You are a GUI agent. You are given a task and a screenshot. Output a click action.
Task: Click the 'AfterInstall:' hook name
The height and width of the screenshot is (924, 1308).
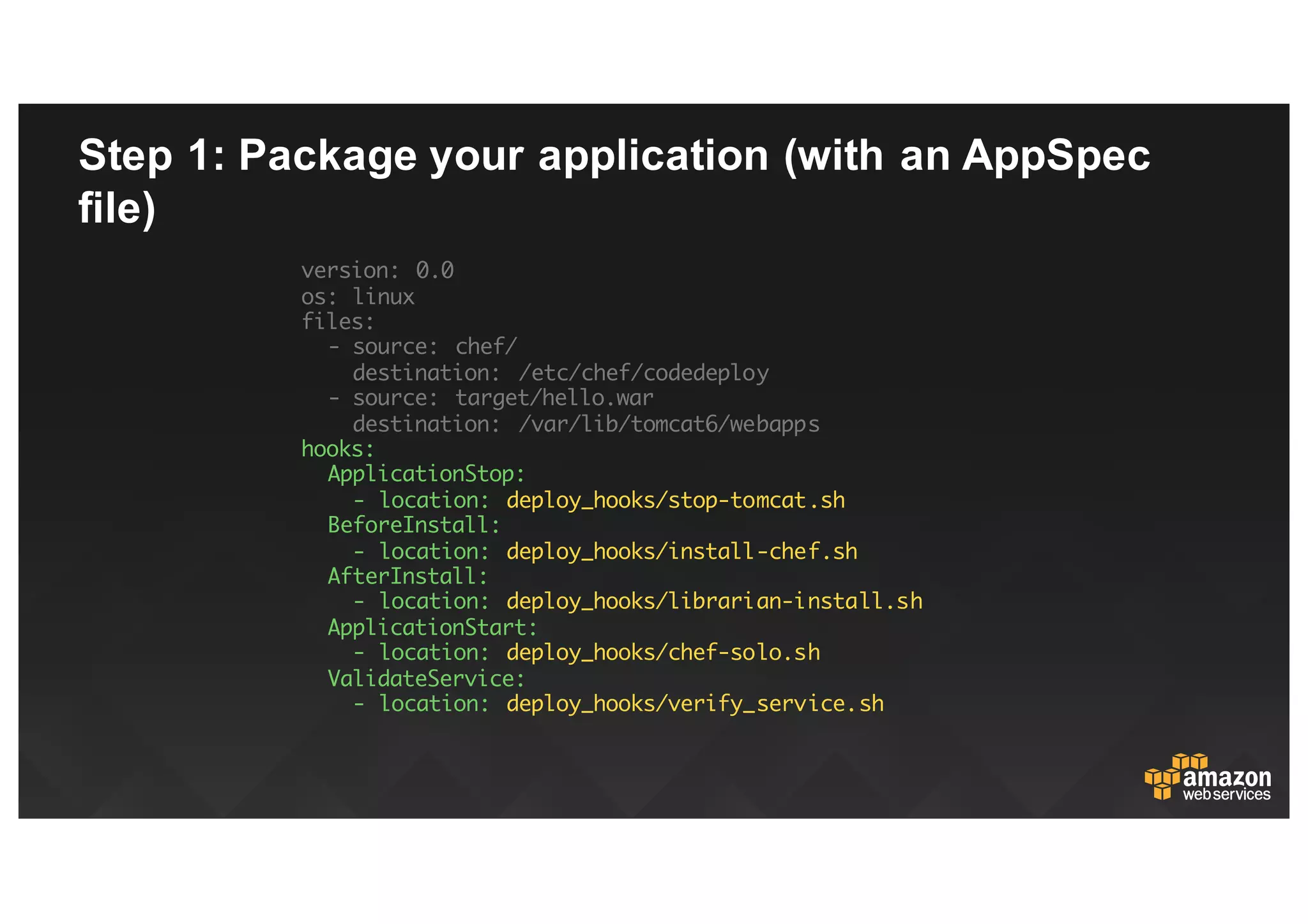(407, 577)
